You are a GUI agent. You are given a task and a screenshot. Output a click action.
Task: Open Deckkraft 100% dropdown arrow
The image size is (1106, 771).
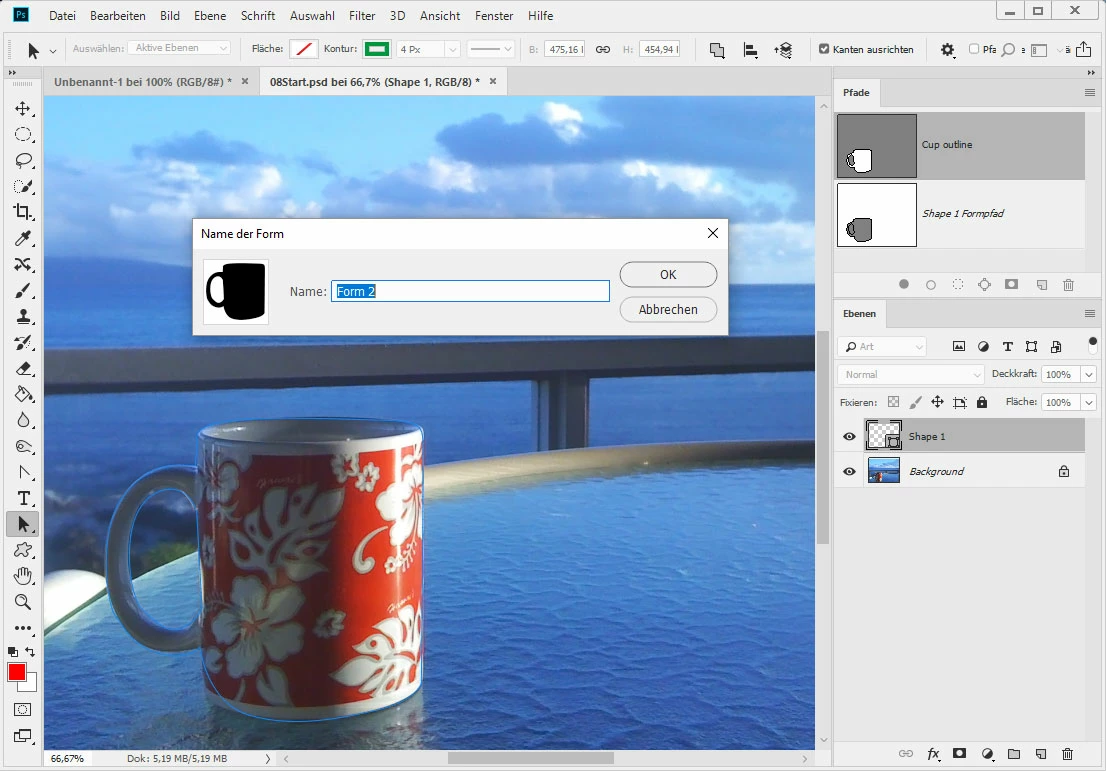pyautogui.click(x=1089, y=375)
